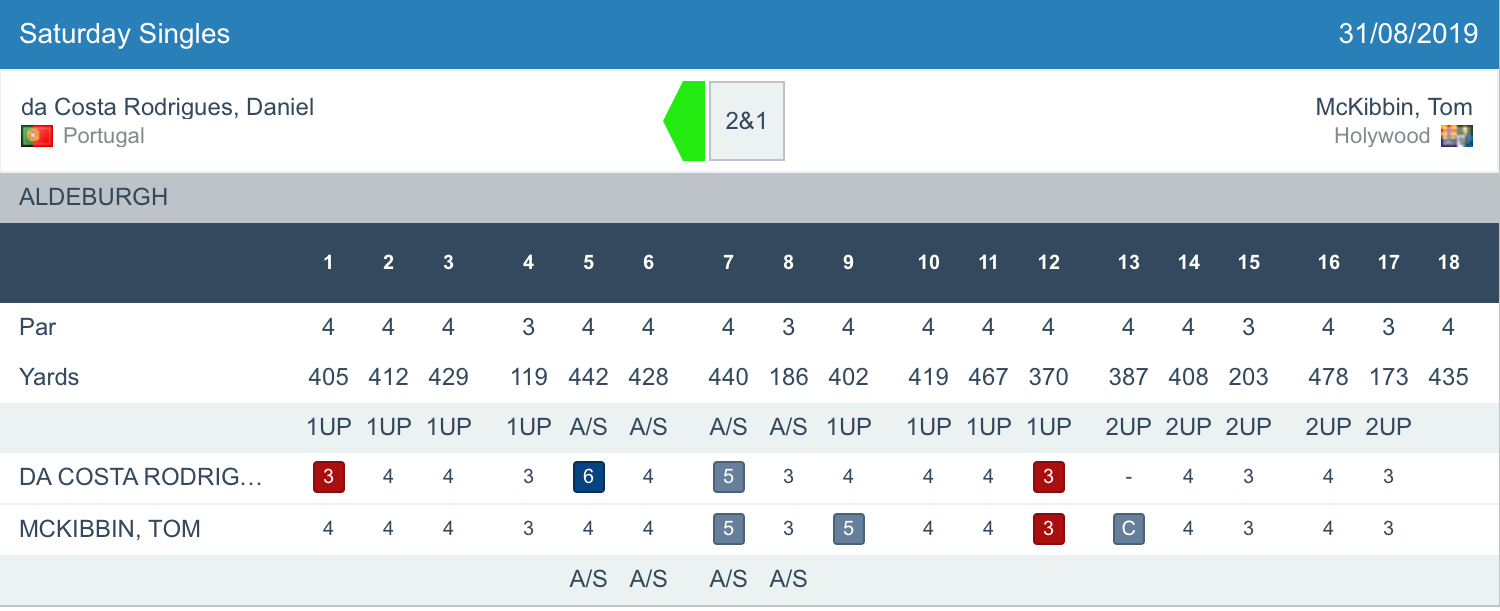Click Da Costa Rodrigues' grey 5 badge on hole 7
Screen dimensions: 1500x611
[728, 477]
